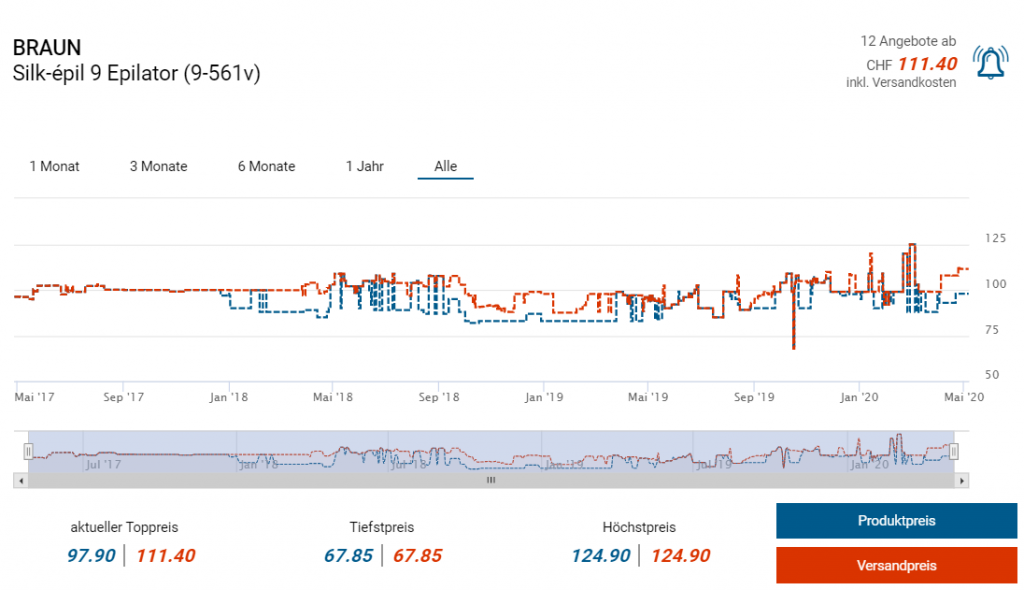Toggle the Produktpreis series button
The image size is (1024, 590).
click(x=896, y=521)
